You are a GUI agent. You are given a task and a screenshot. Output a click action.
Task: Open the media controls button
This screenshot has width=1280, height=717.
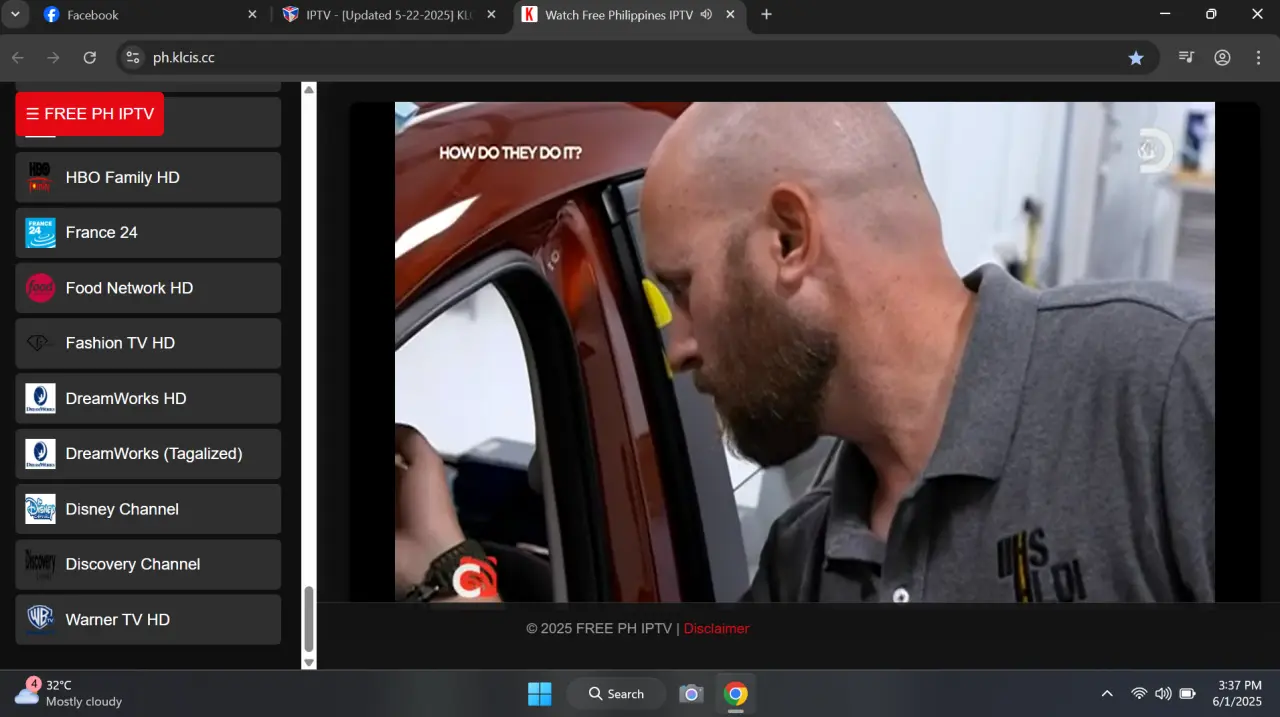pos(1187,58)
